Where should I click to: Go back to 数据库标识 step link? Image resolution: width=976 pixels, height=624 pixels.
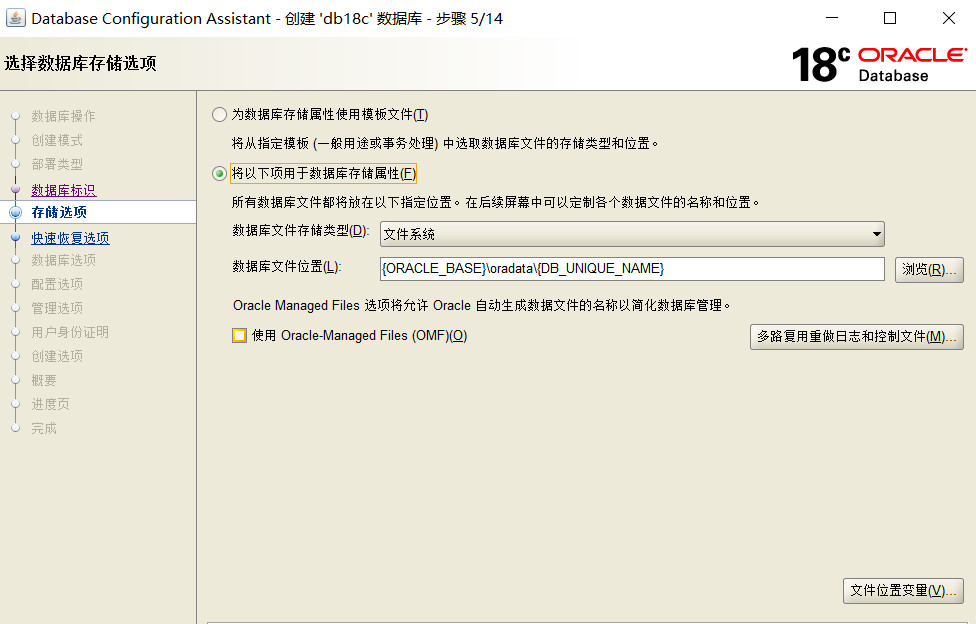click(63, 190)
